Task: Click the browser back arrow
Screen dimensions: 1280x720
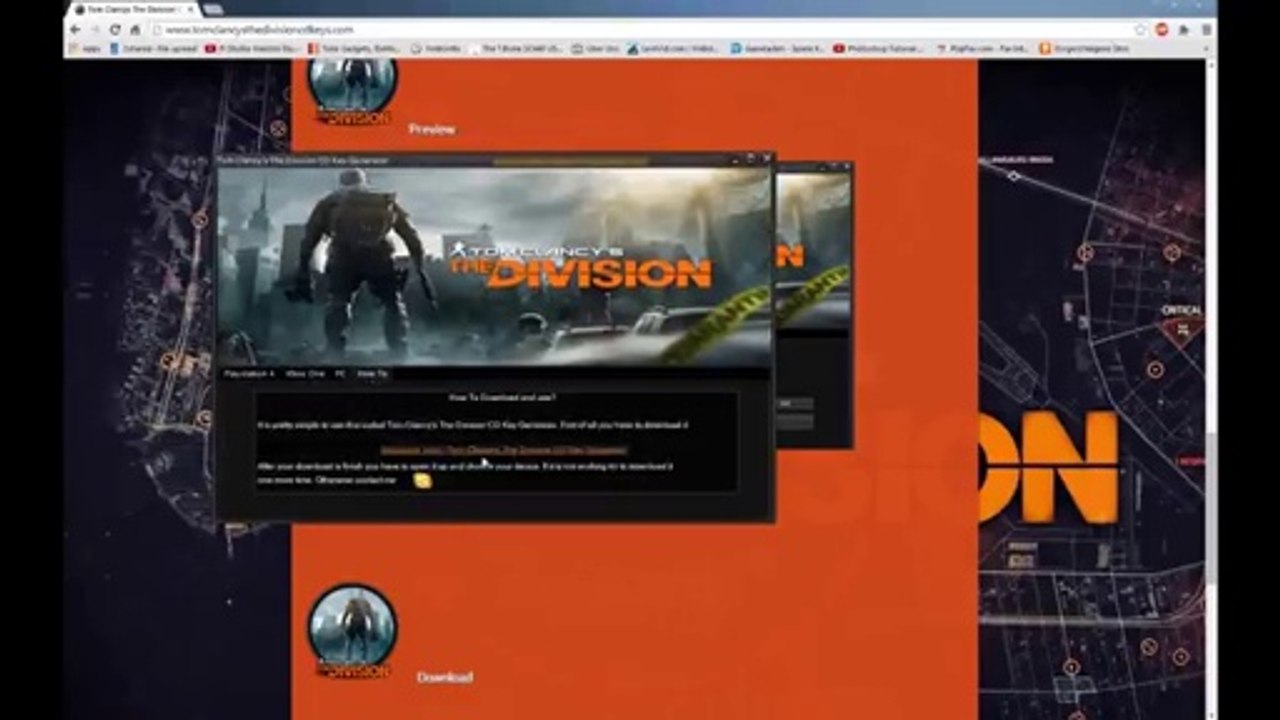Action: tap(75, 30)
